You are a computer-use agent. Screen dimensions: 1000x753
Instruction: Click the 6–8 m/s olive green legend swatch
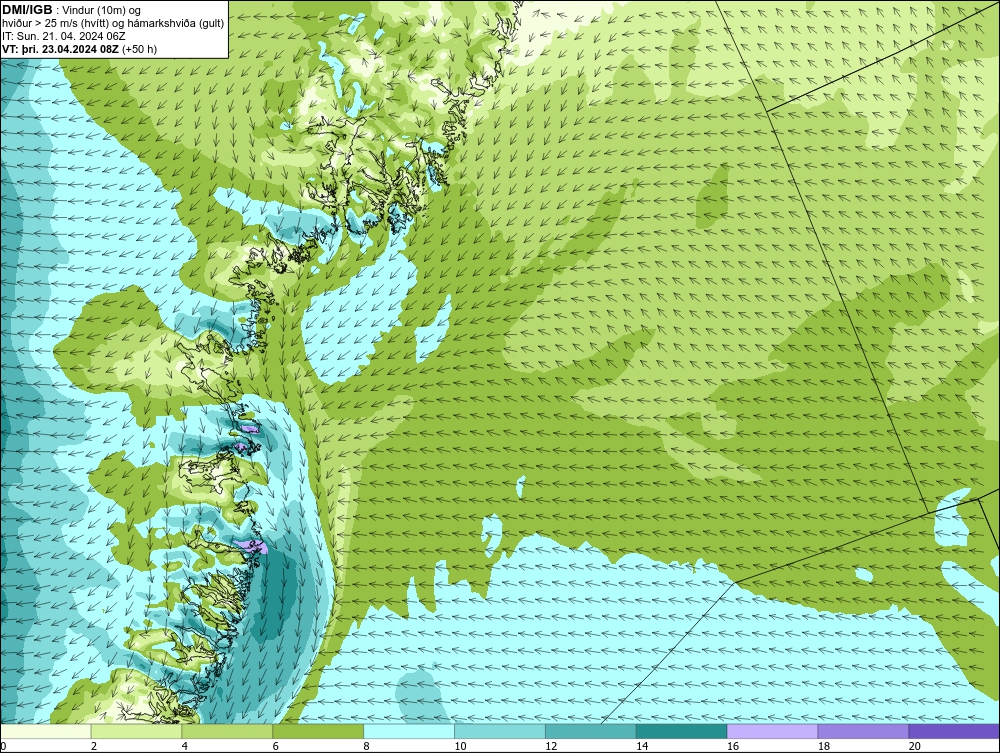tap(318, 731)
